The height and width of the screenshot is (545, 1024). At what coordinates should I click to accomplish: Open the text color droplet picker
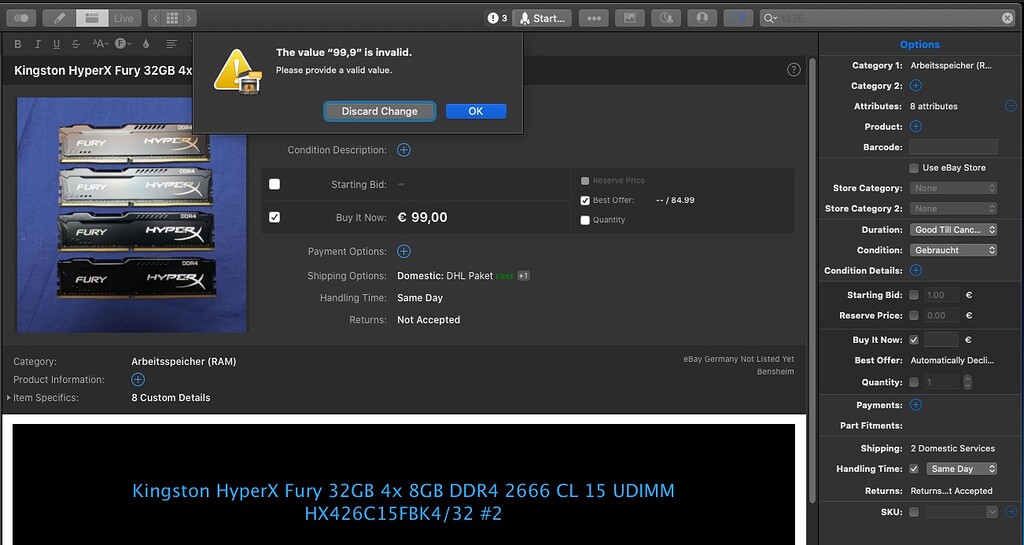[146, 44]
